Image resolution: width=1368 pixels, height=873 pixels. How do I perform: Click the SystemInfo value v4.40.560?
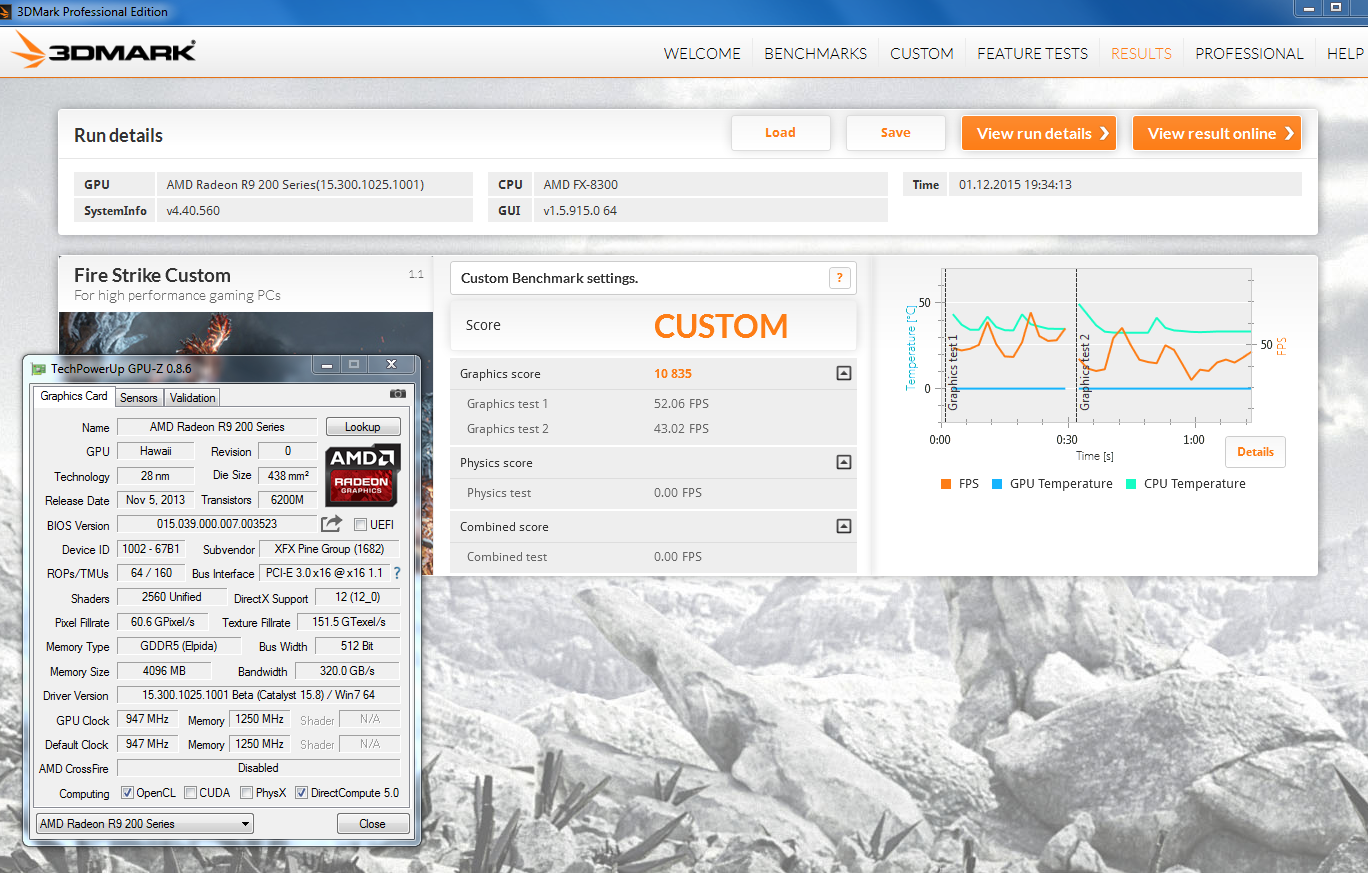pyautogui.click(x=193, y=211)
